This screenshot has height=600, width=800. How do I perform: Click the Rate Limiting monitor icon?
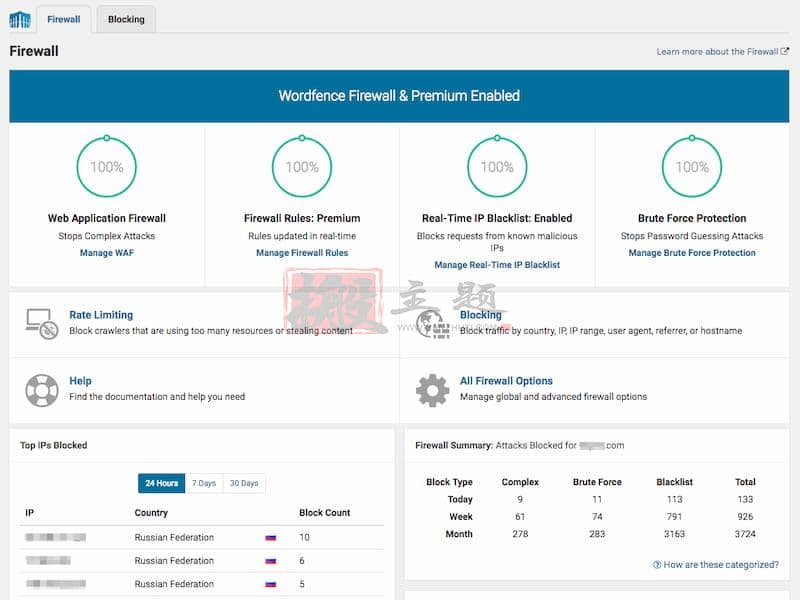(41, 324)
